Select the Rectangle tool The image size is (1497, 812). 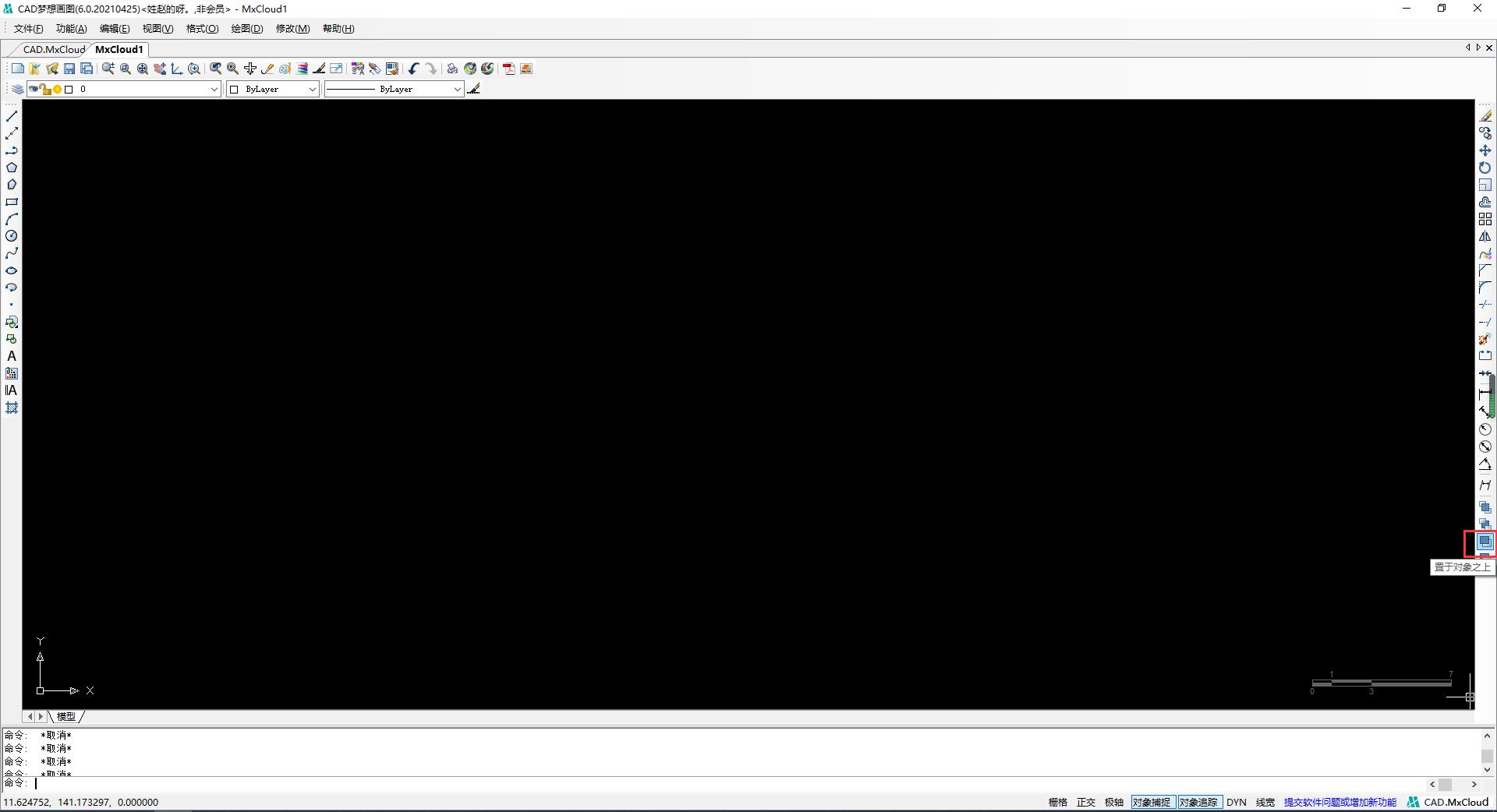[12, 202]
